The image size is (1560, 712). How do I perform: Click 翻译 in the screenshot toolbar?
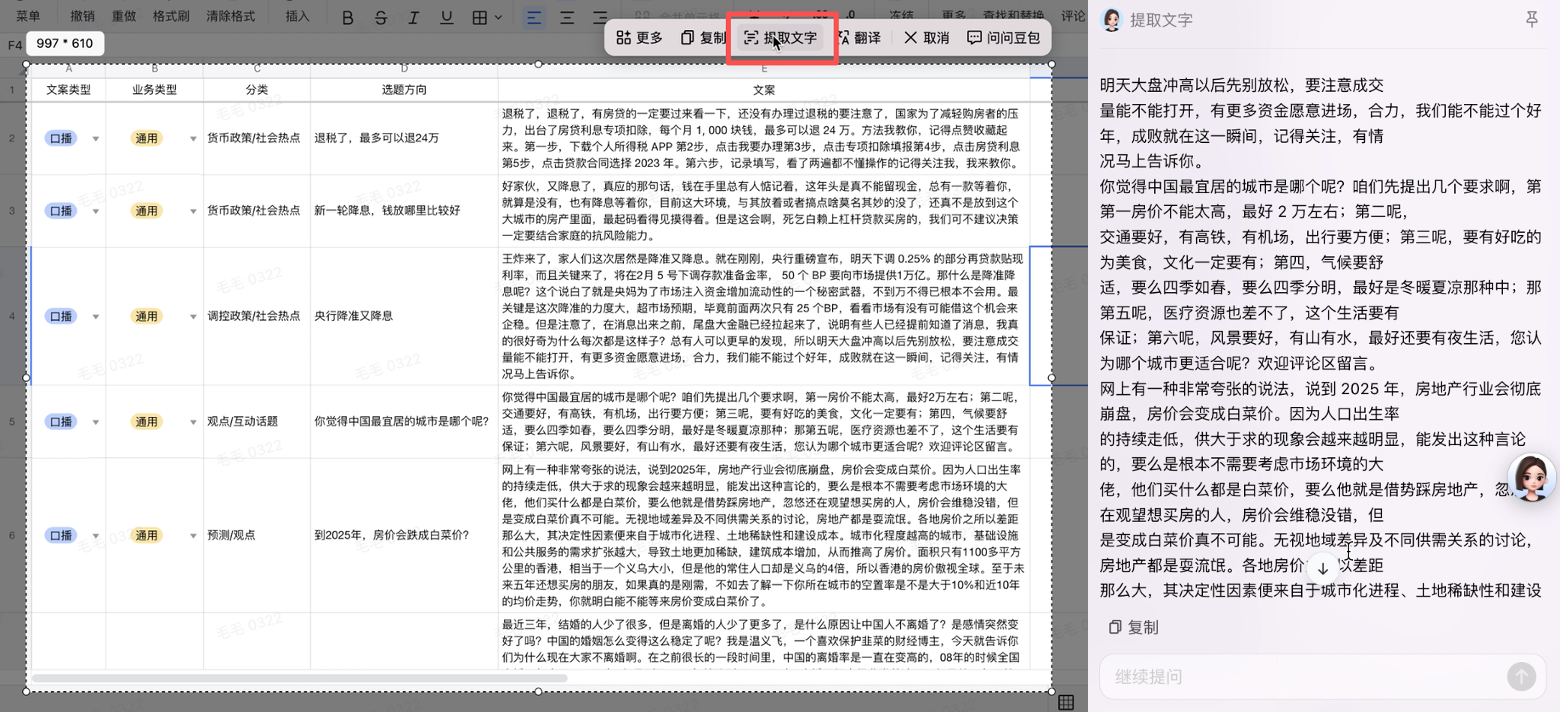tap(857, 38)
